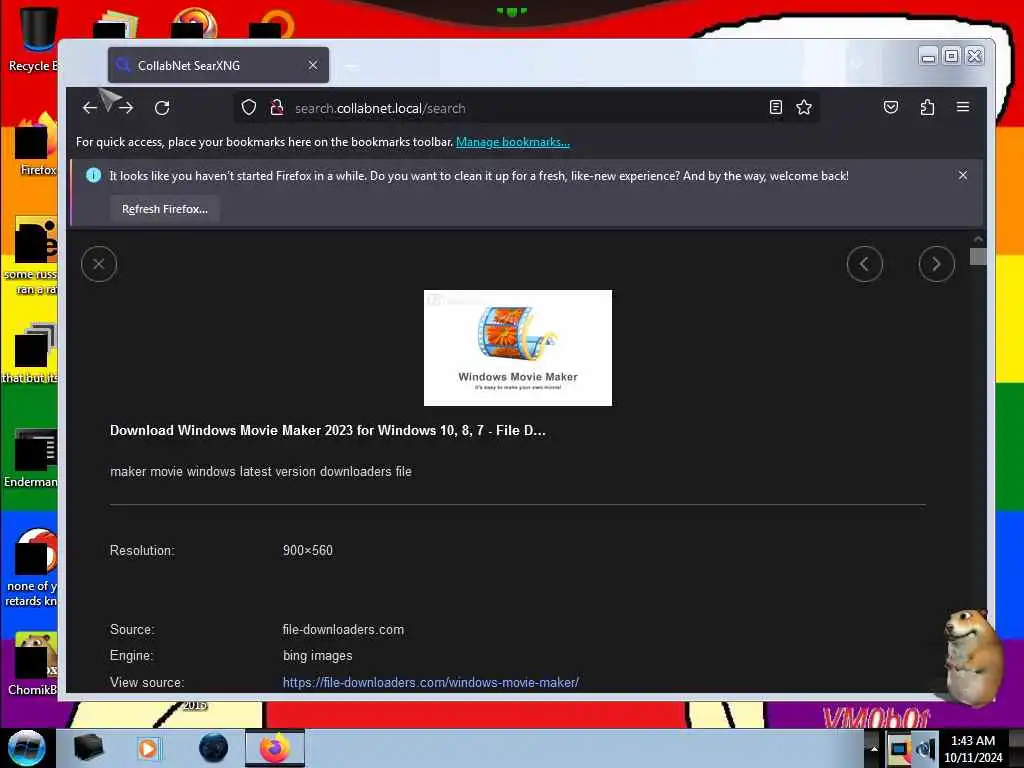Viewport: 1024px width, 768px height.
Task: Open the tracking protection shield
Action: 249,108
